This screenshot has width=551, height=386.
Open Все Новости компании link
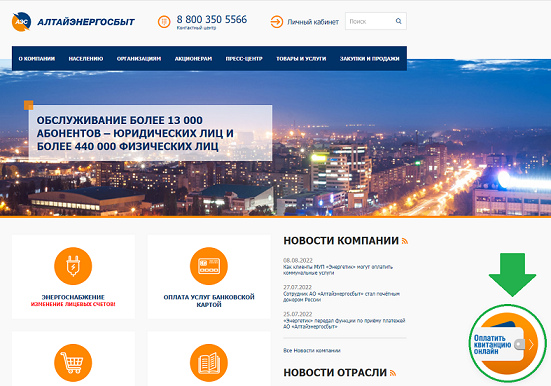(x=312, y=350)
